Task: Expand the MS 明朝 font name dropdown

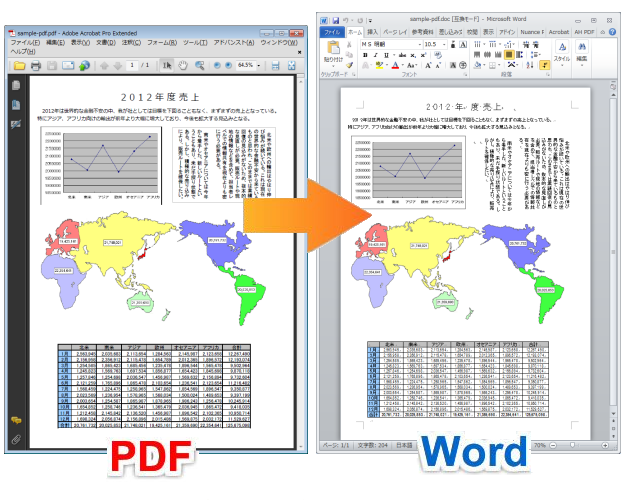Action: 416,44
